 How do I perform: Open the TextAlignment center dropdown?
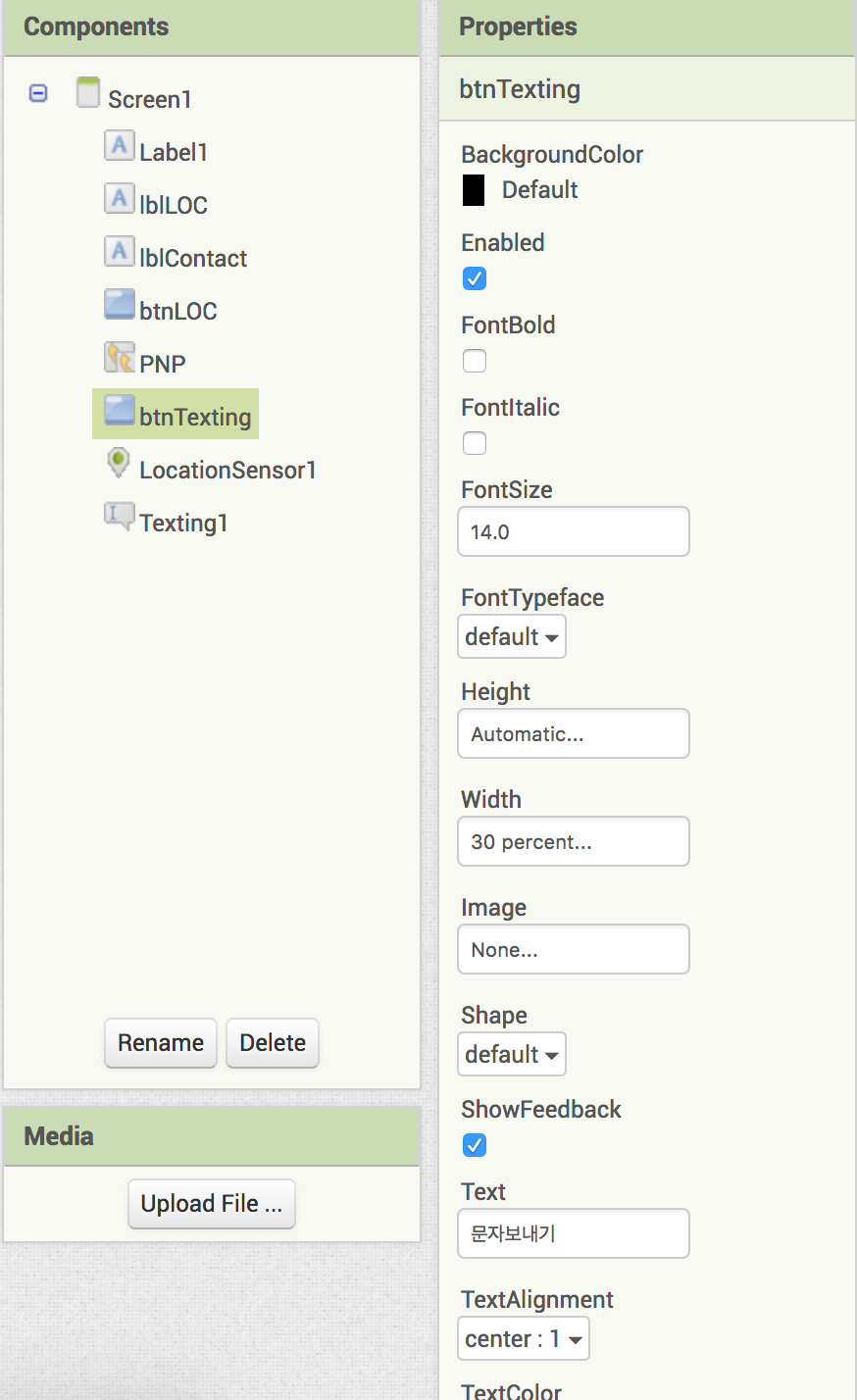pos(524,1339)
